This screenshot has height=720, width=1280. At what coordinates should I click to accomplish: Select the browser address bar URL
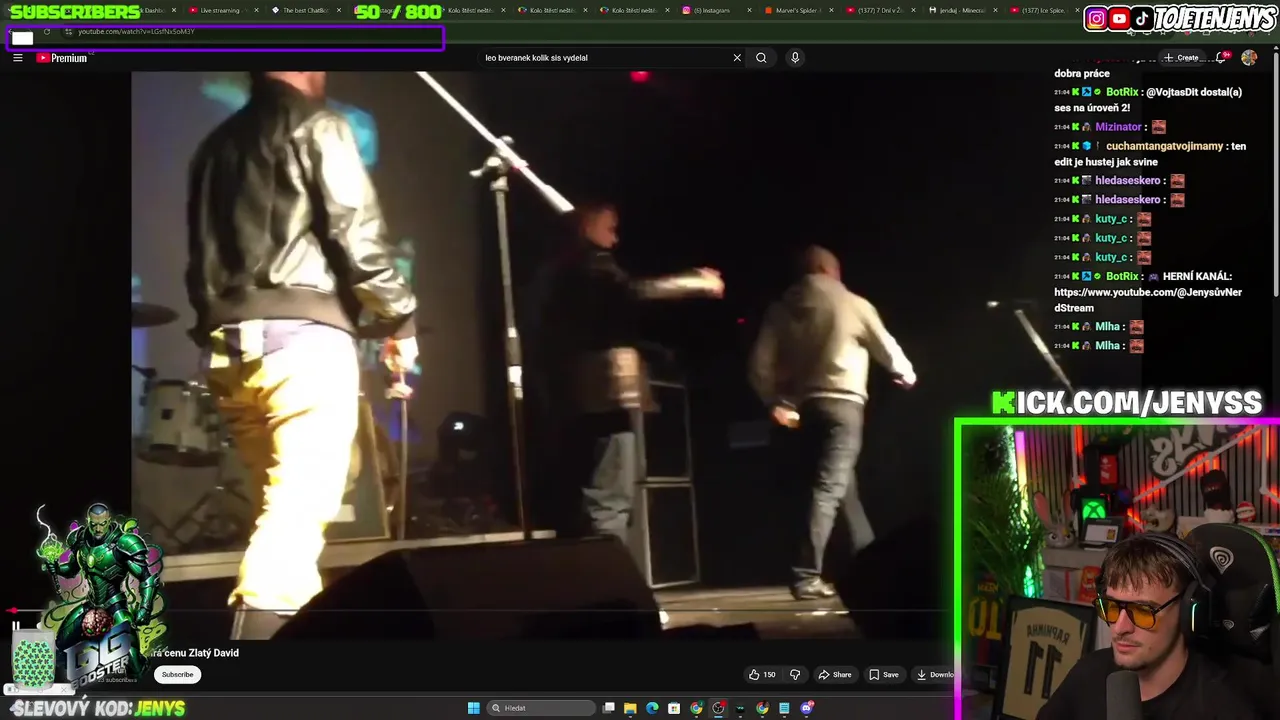point(136,32)
